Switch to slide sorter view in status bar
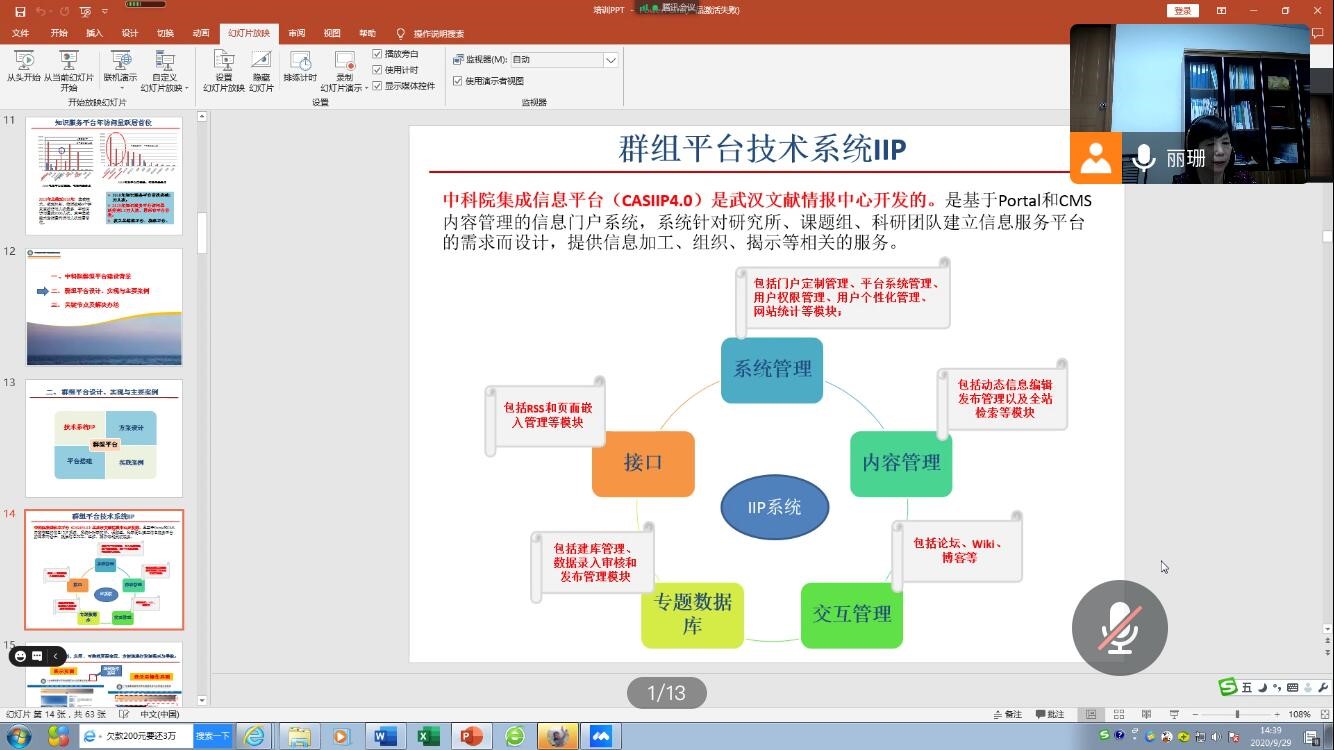This screenshot has width=1334, height=750. pos(1118,715)
